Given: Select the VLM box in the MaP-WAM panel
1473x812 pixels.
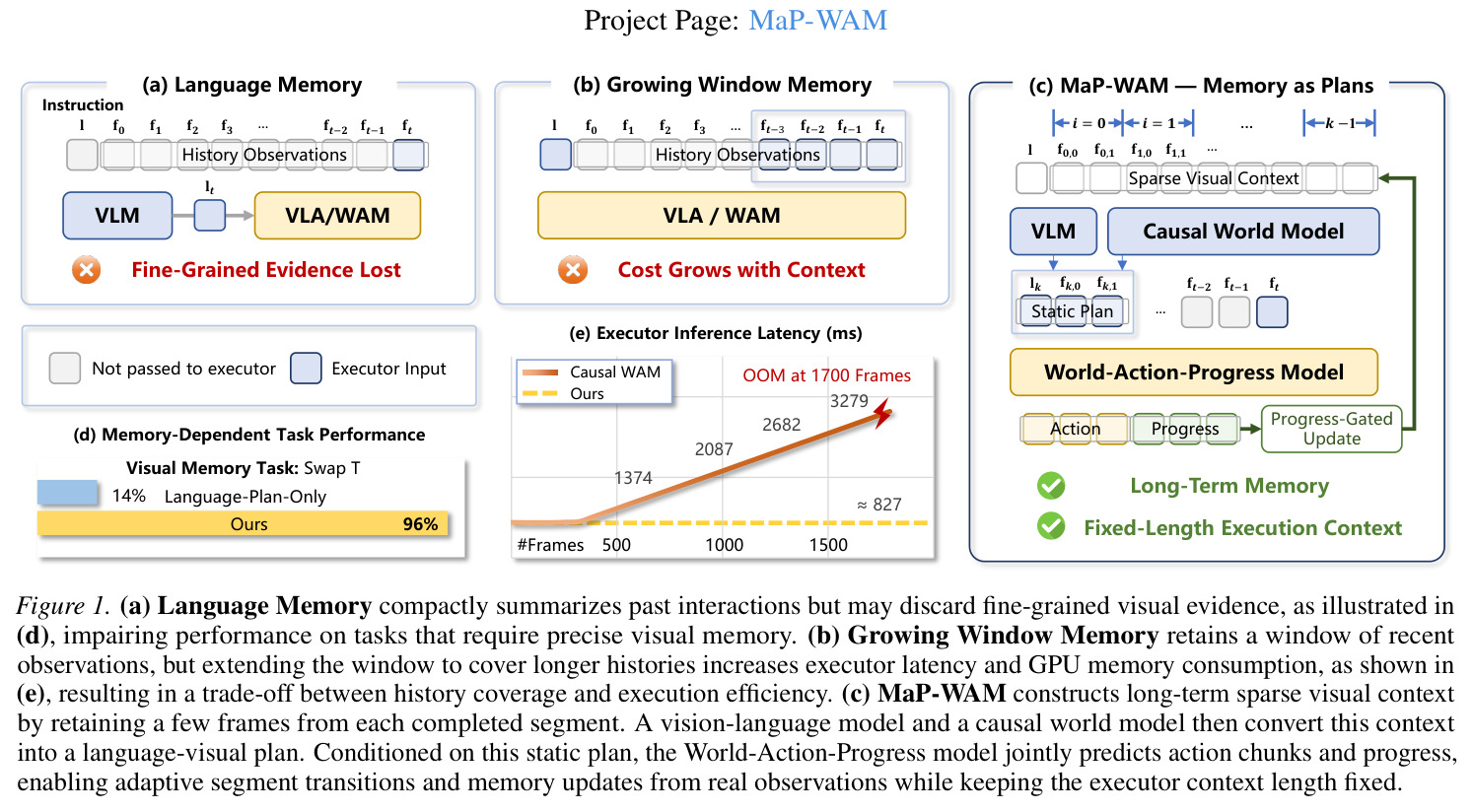Looking at the screenshot, I should [x=1053, y=232].
